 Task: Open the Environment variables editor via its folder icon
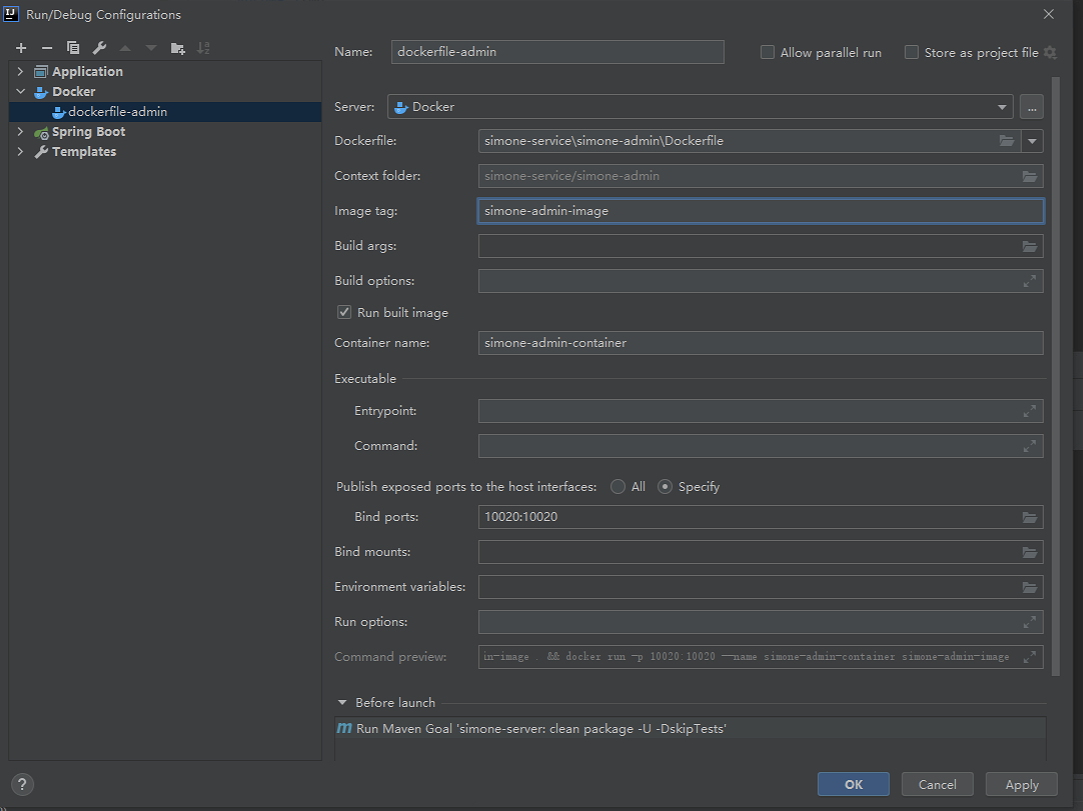(x=1030, y=588)
